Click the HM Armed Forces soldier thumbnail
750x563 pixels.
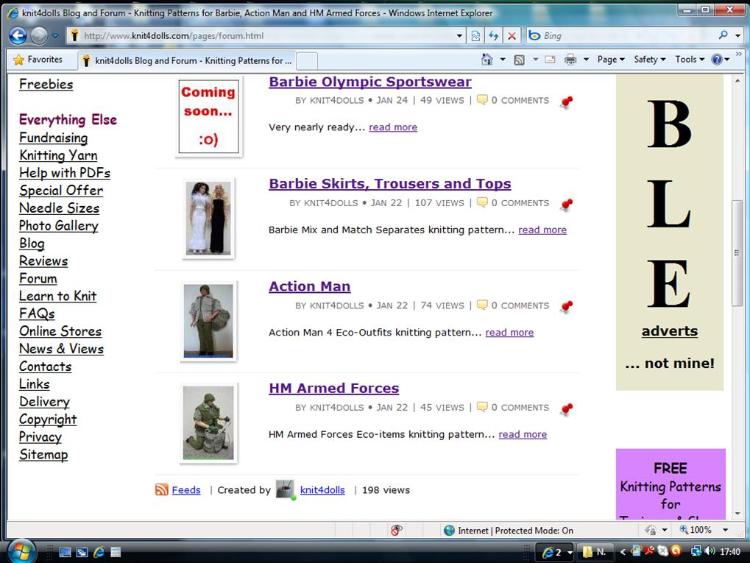coord(208,423)
